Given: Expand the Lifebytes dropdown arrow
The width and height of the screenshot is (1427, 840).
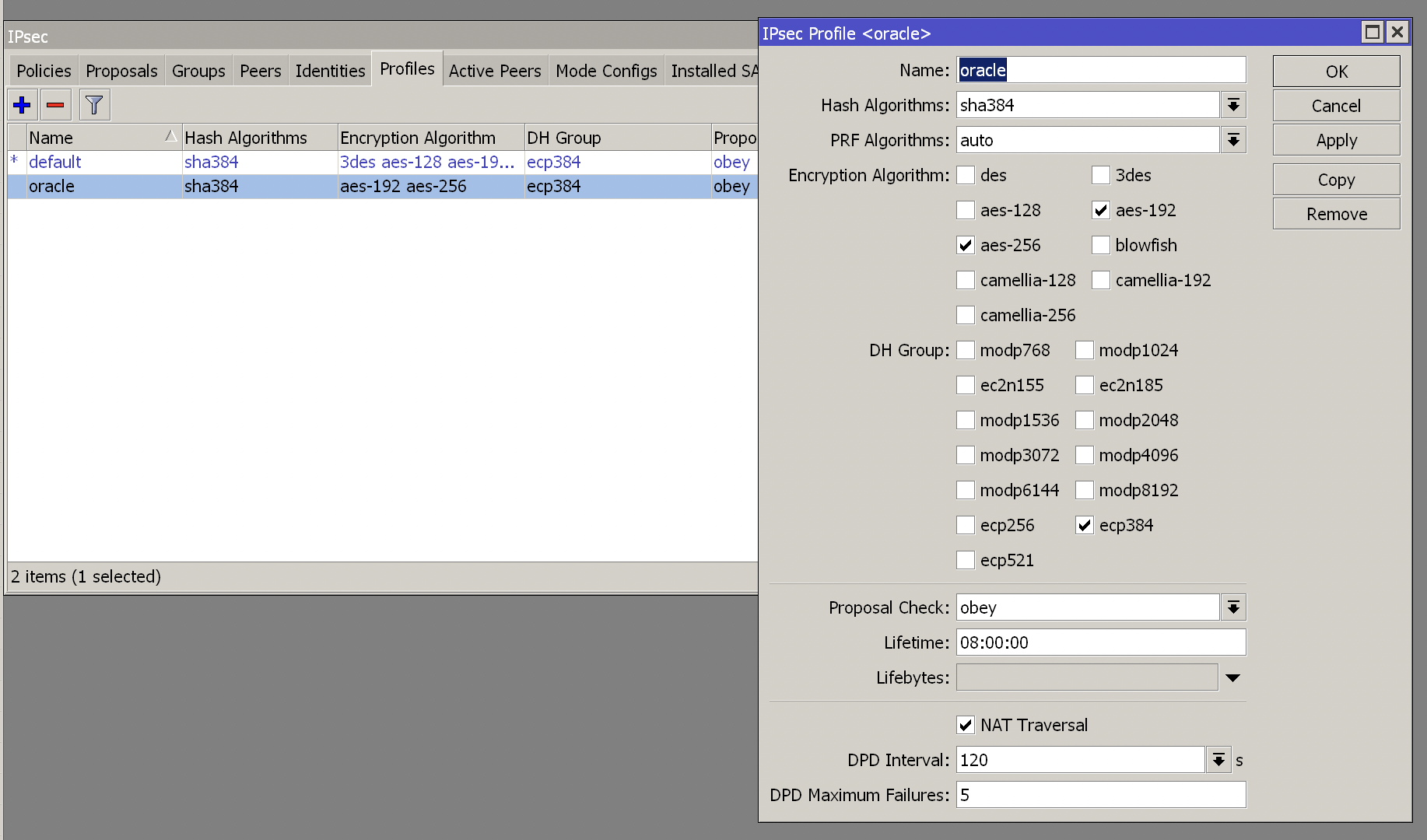Looking at the screenshot, I should click(1232, 677).
